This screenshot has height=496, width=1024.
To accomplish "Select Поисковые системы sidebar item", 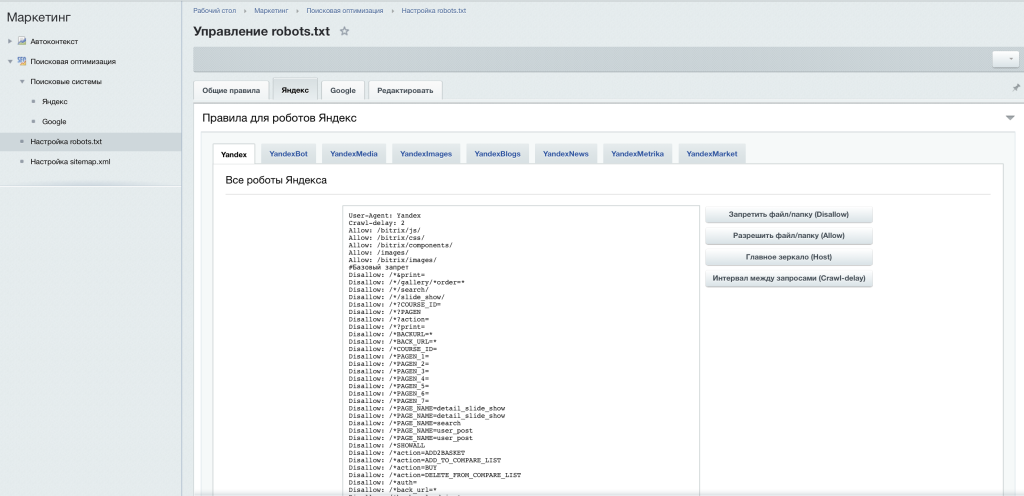I will point(66,82).
